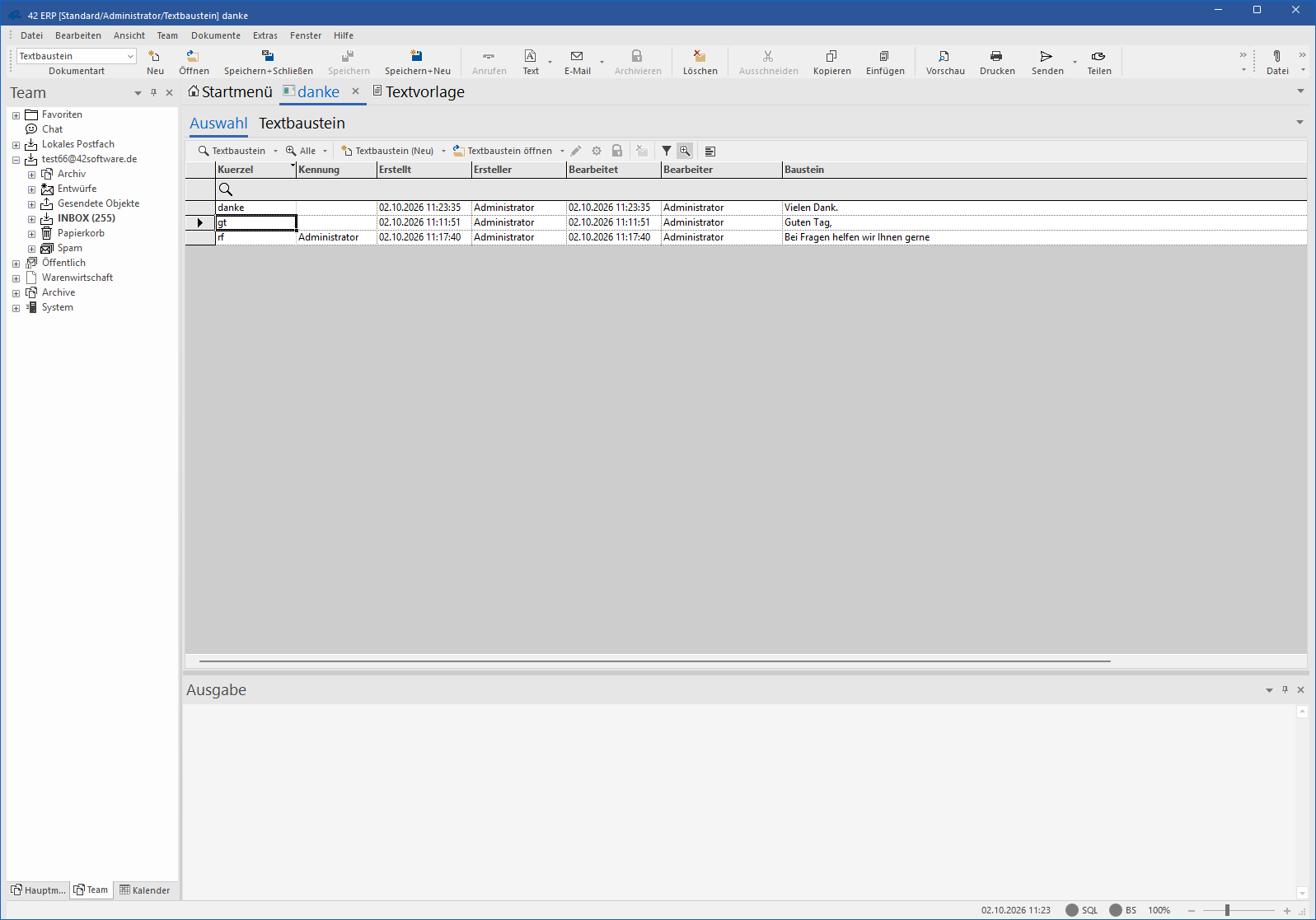
Task: Click the Öffnen folder icon
Action: pos(194,62)
